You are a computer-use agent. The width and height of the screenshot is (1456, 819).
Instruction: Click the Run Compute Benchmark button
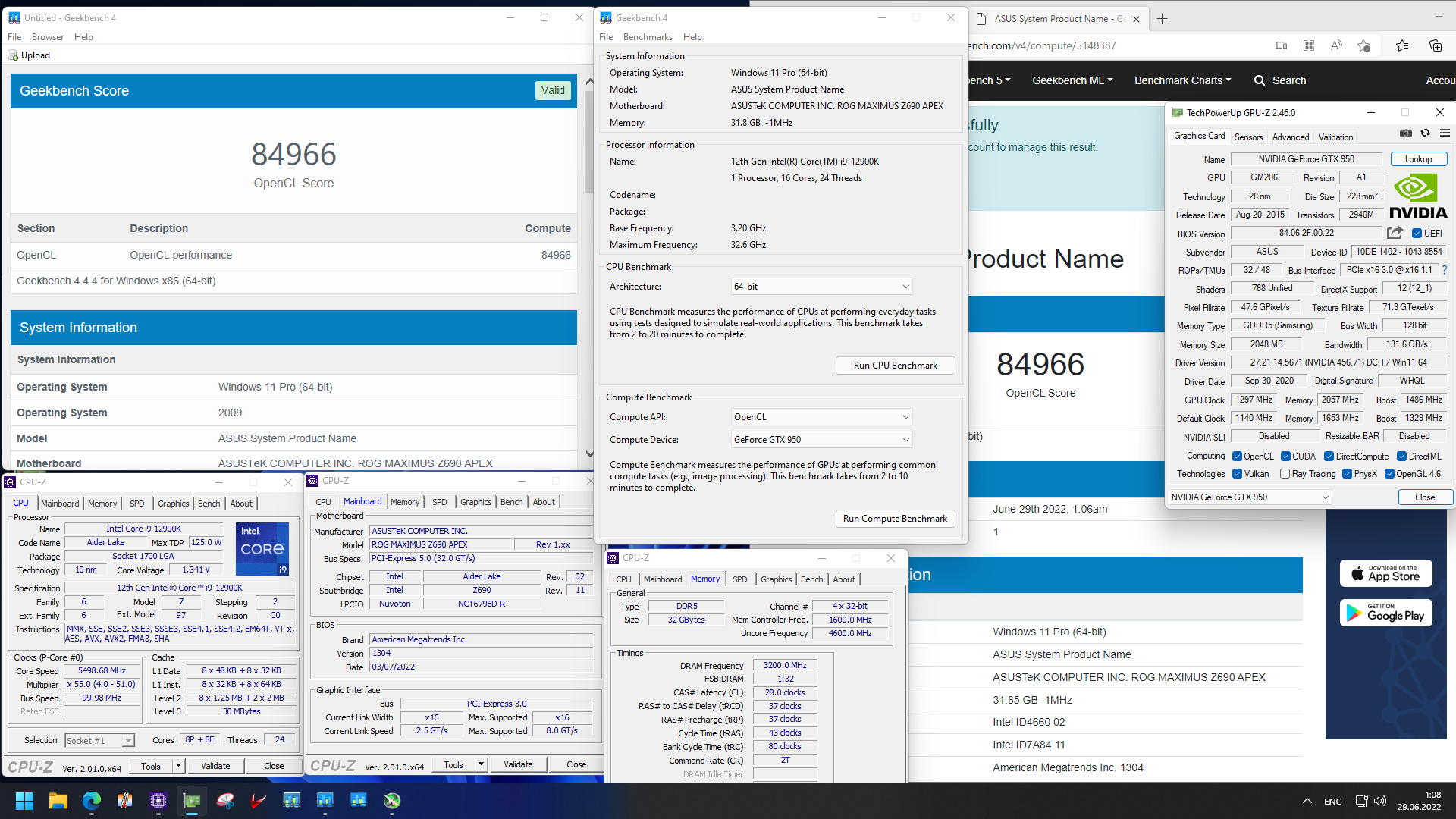coord(895,519)
